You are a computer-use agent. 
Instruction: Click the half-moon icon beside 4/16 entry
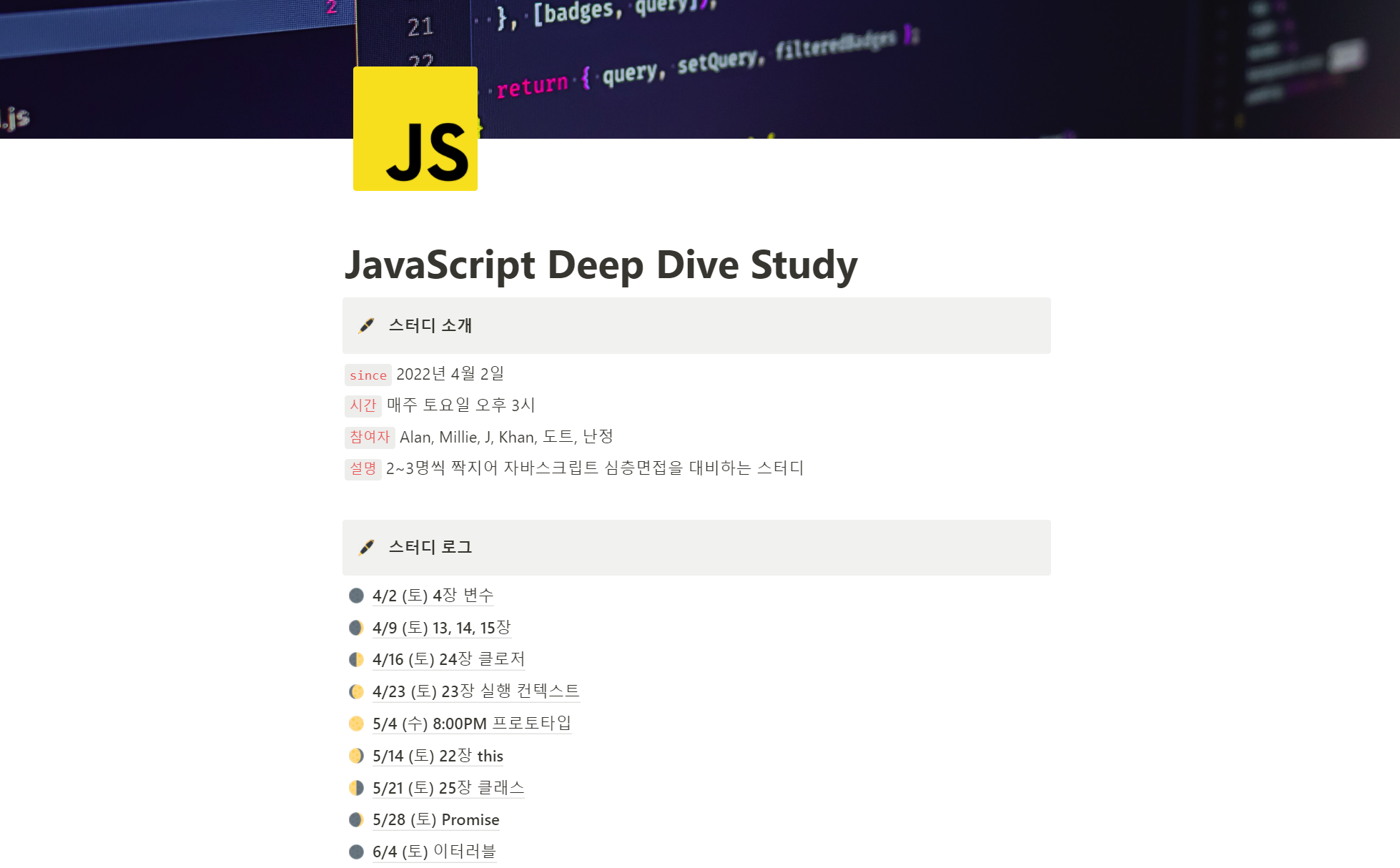pos(356,659)
